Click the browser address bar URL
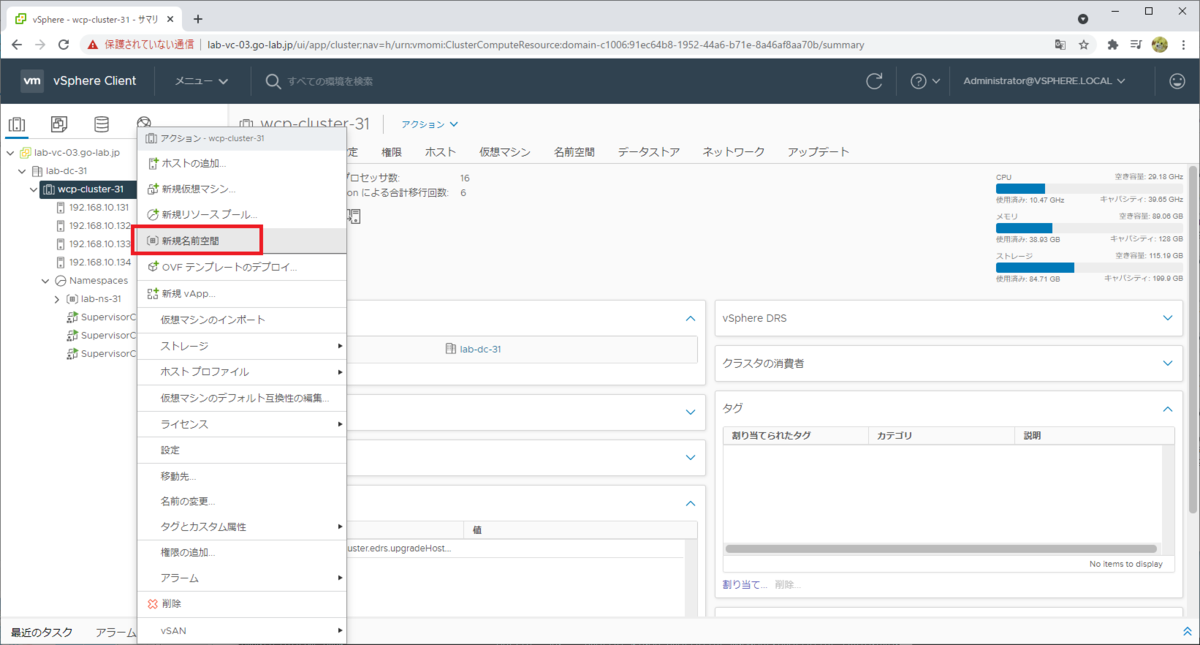 [x=535, y=45]
